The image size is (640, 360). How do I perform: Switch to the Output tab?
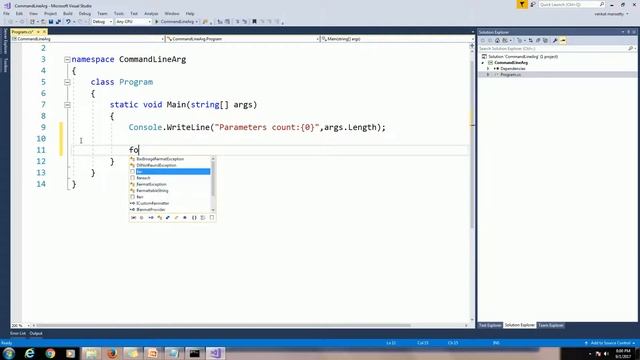click(36, 333)
